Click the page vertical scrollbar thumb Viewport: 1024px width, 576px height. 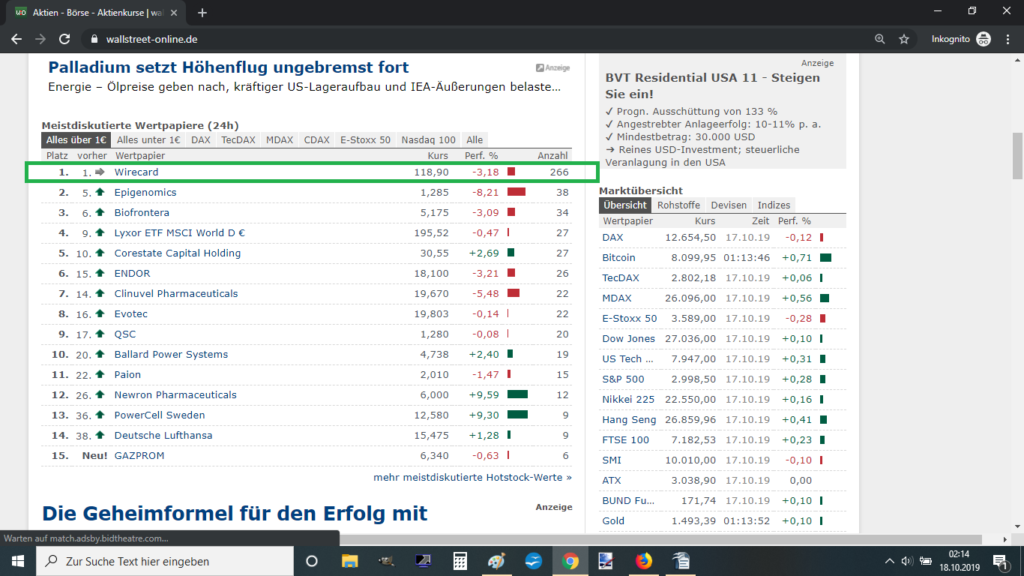(x=1017, y=155)
